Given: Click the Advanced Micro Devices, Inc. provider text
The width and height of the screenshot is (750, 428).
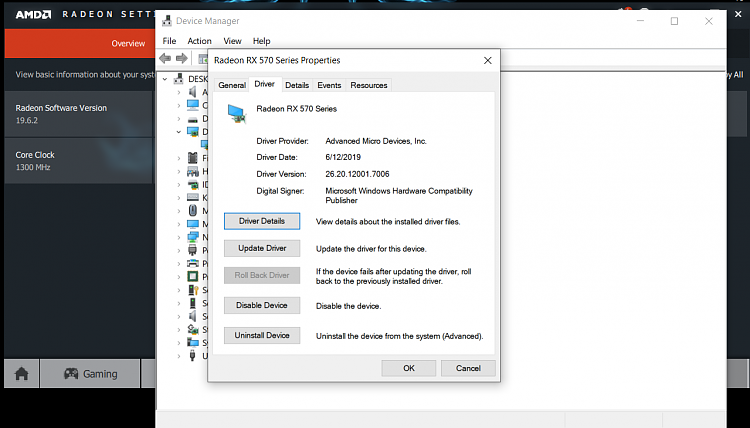Looking at the screenshot, I should pyautogui.click(x=376, y=141).
